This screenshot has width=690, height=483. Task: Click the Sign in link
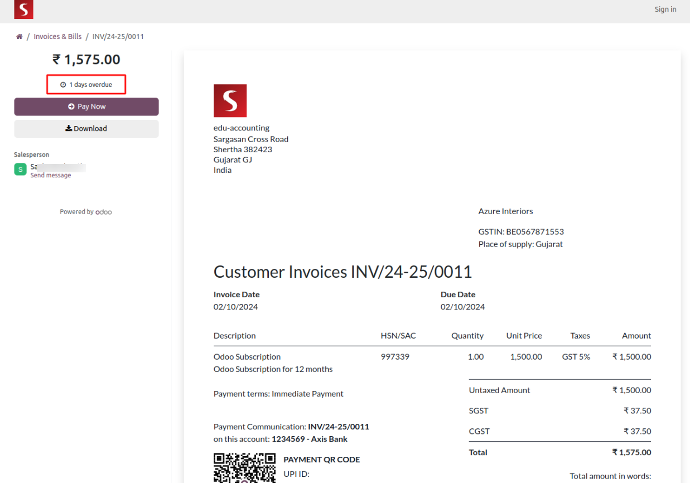coord(665,9)
